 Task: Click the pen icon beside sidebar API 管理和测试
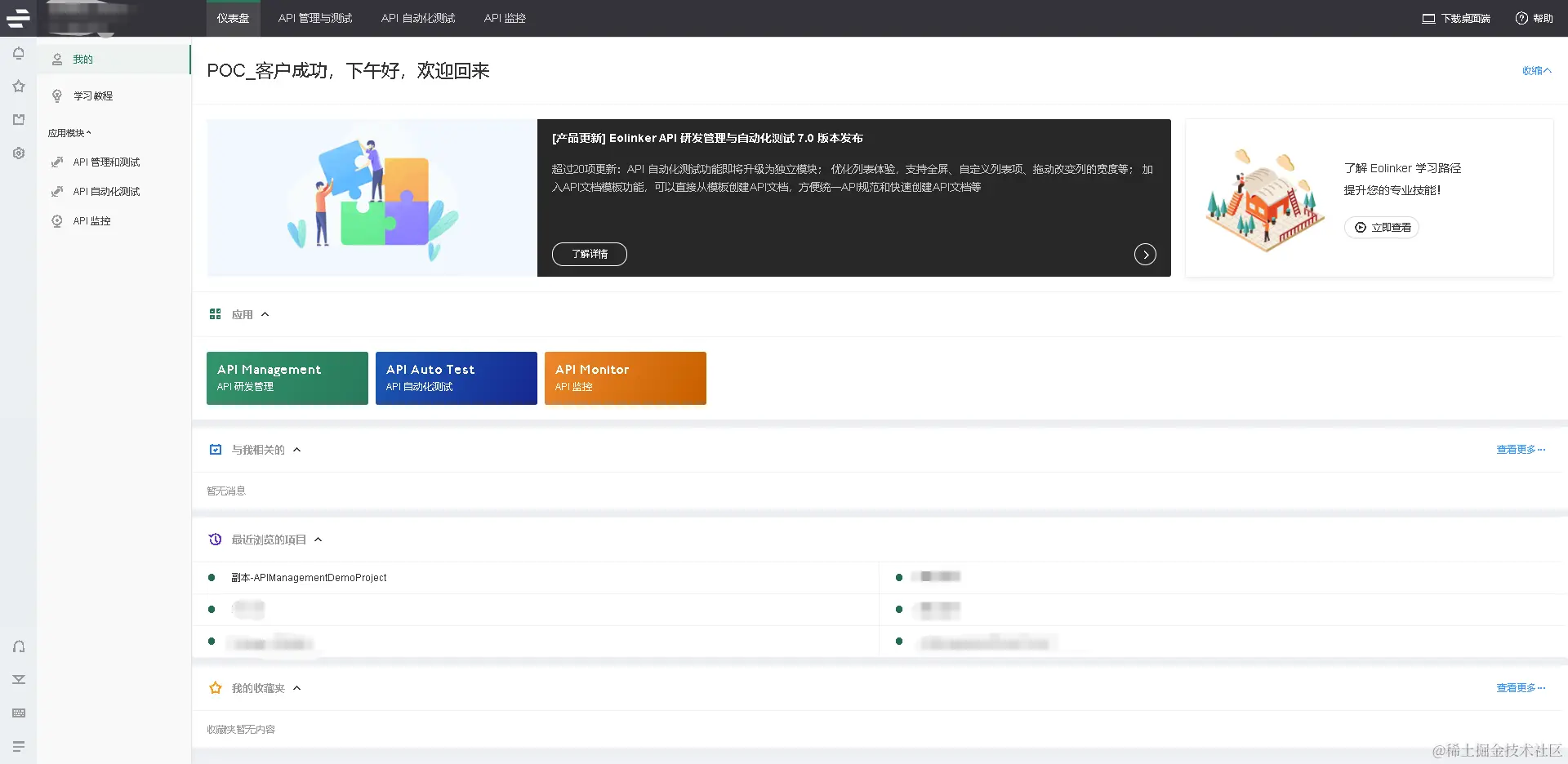(x=57, y=162)
